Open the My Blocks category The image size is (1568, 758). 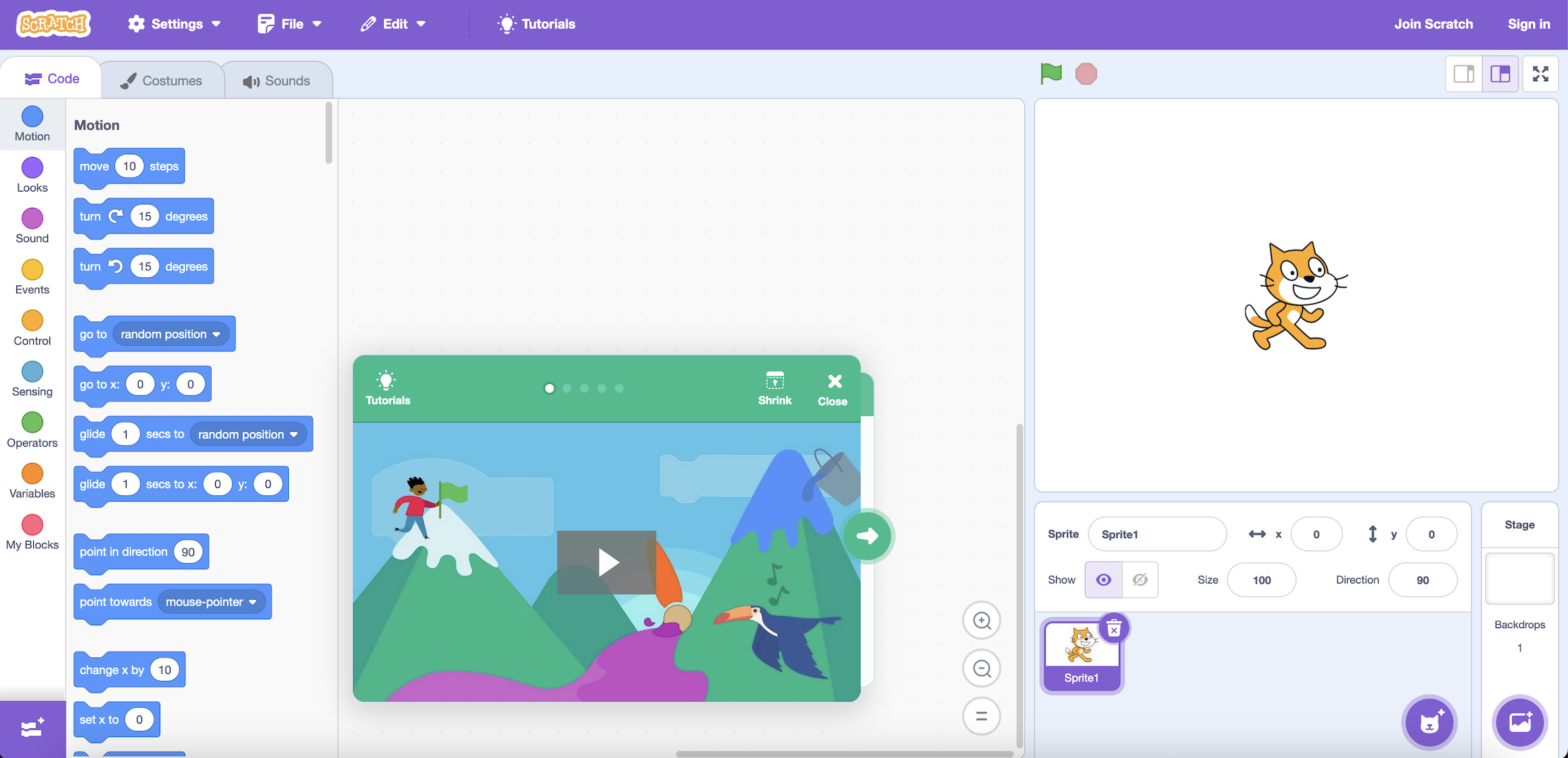tap(32, 533)
